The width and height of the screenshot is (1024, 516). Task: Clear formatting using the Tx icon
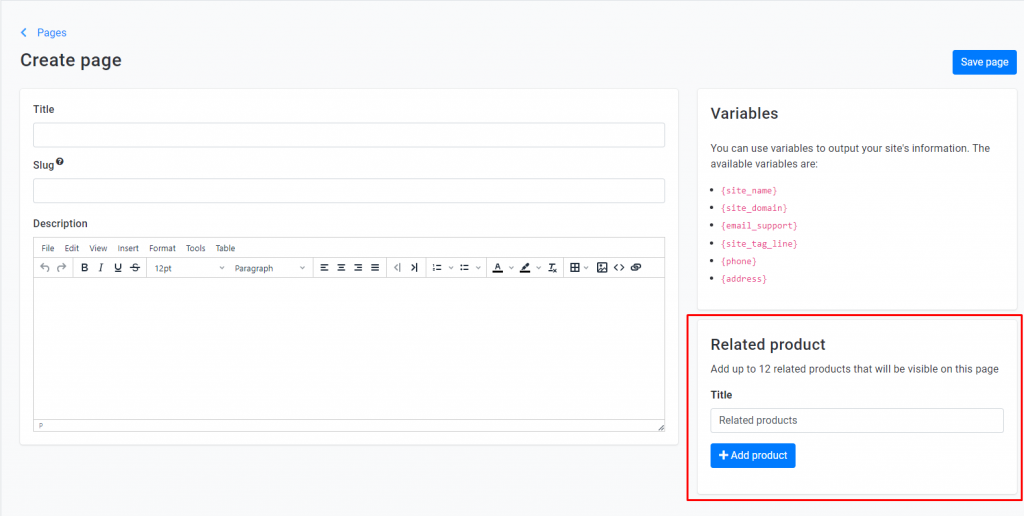(x=552, y=268)
